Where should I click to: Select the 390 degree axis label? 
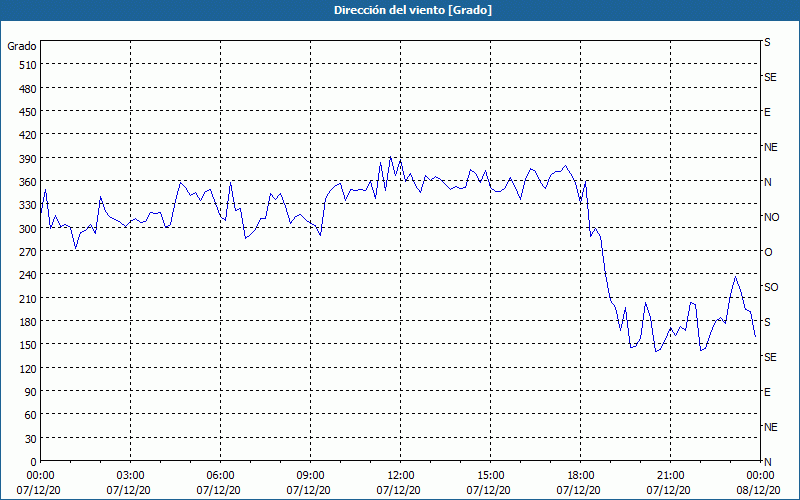29,159
